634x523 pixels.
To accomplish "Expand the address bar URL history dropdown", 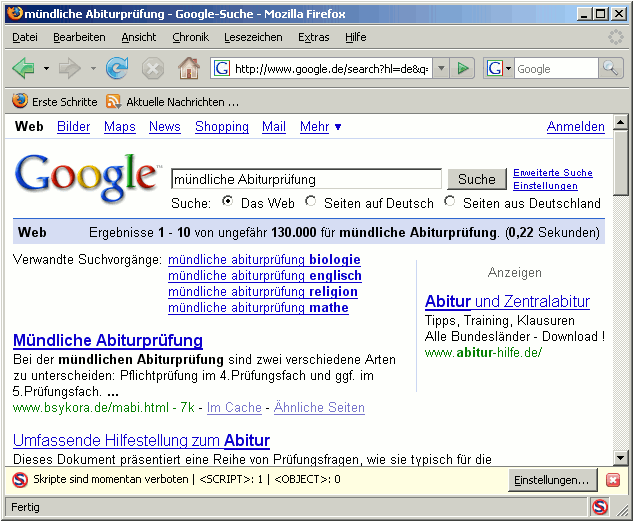I will [442, 68].
